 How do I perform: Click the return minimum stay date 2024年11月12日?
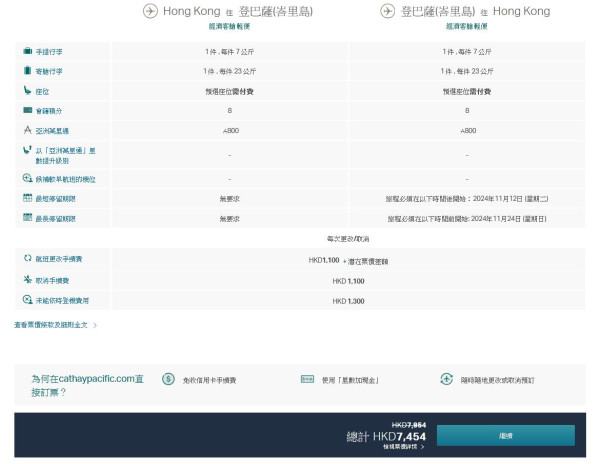[x=510, y=199]
